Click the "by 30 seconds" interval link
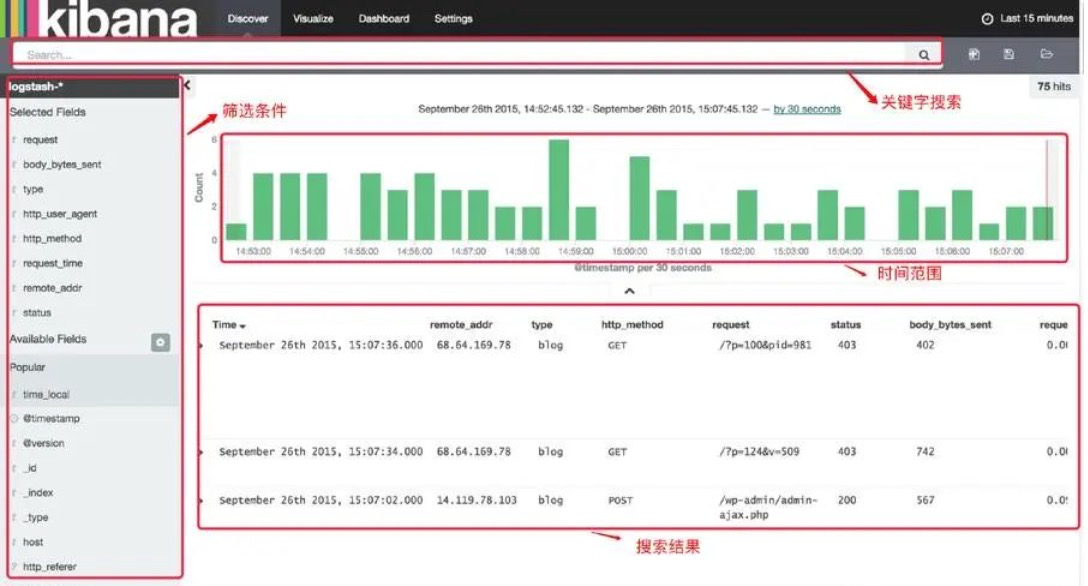This screenshot has width=1088, height=586. (807, 109)
